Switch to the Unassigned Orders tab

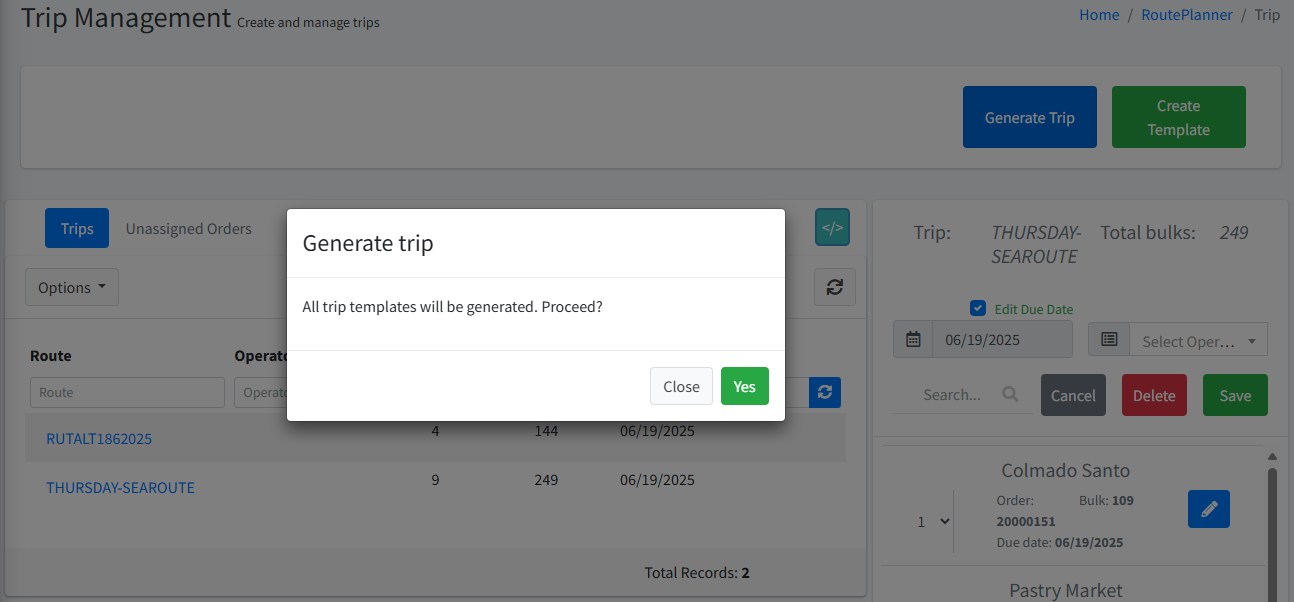pyautogui.click(x=189, y=229)
